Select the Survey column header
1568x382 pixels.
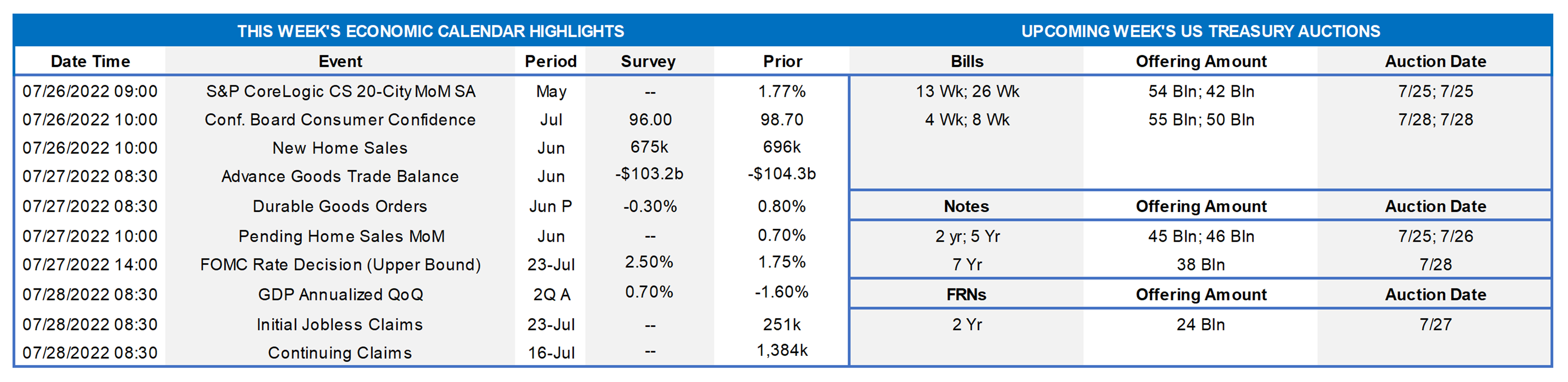[x=648, y=61]
